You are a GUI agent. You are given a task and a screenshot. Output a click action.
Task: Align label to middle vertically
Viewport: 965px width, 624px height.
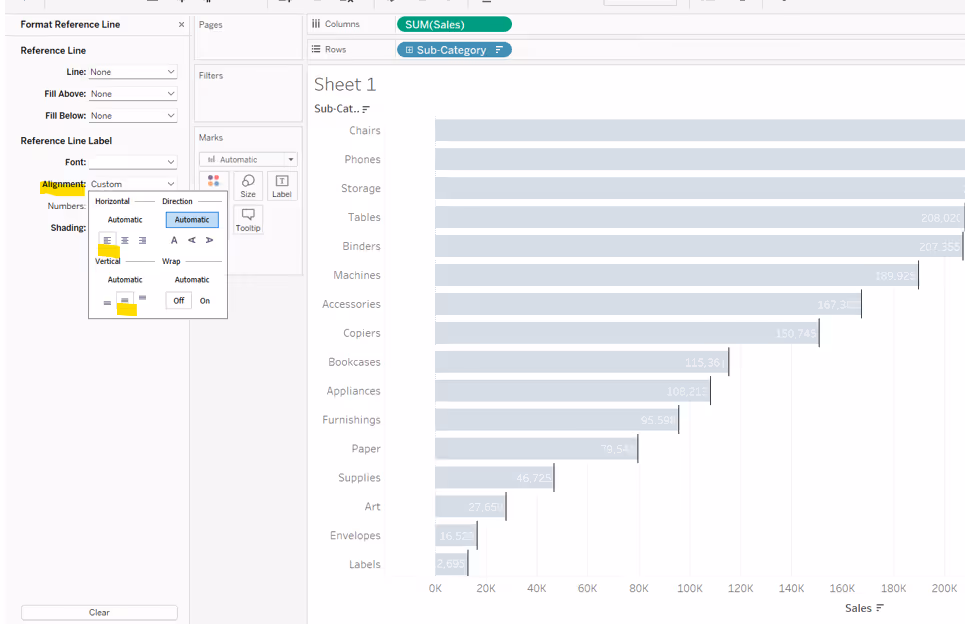click(125, 301)
